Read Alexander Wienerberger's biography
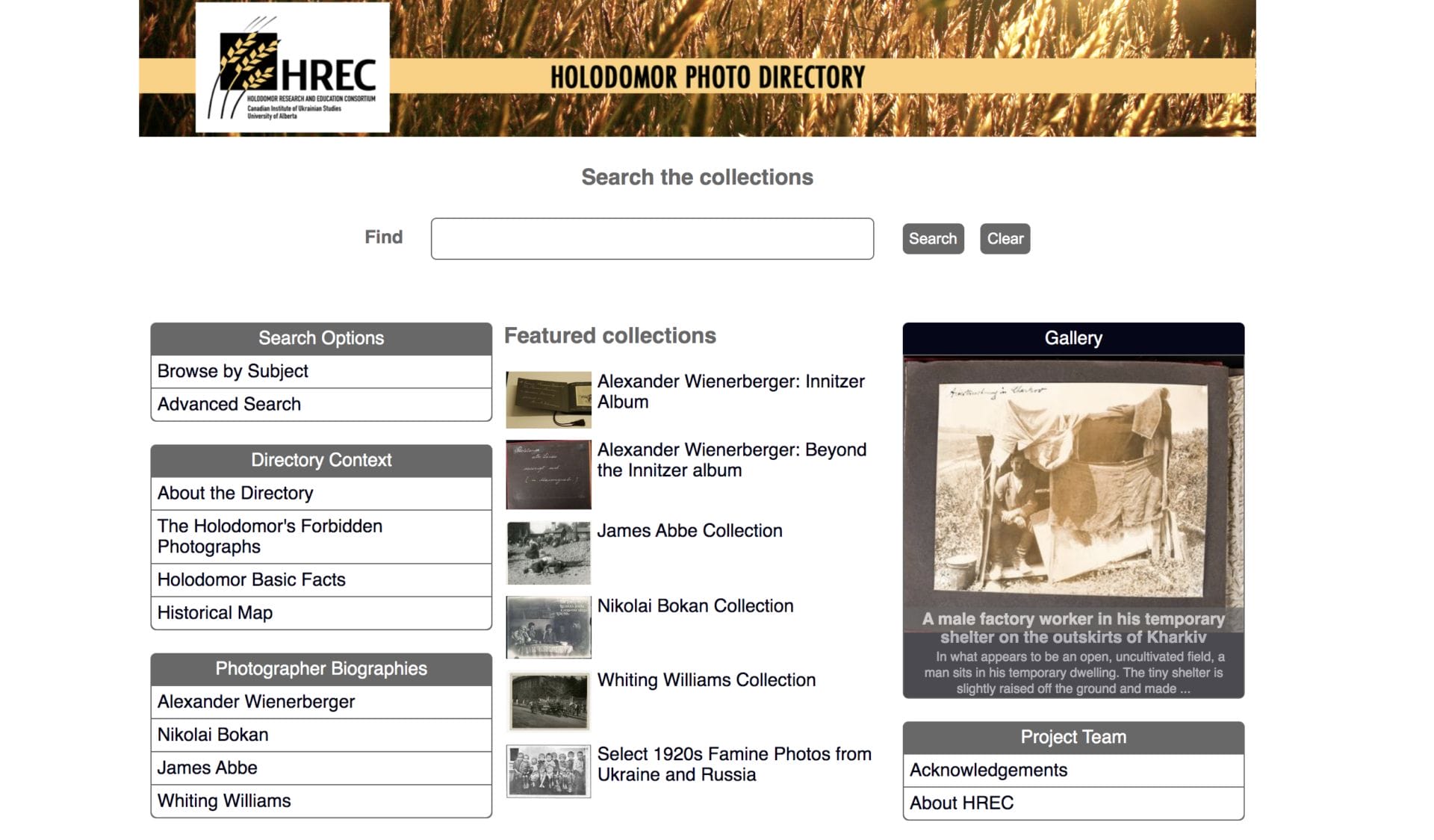1434x840 pixels. 255,701
